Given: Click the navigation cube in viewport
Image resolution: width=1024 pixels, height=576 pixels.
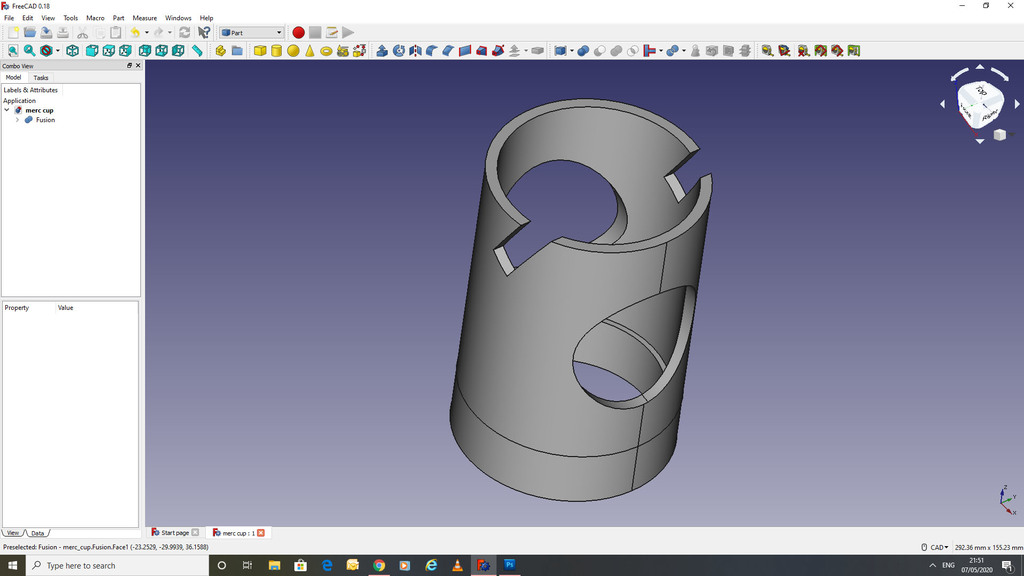Looking at the screenshot, I should click(979, 101).
